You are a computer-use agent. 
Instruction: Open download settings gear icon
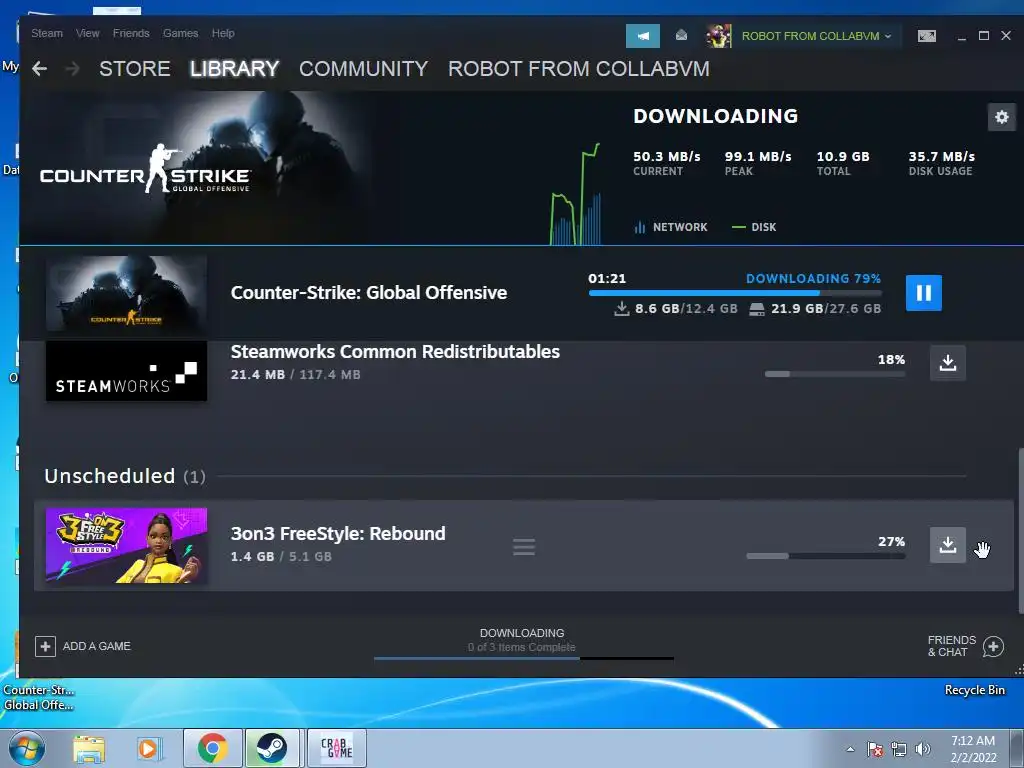coord(1002,118)
